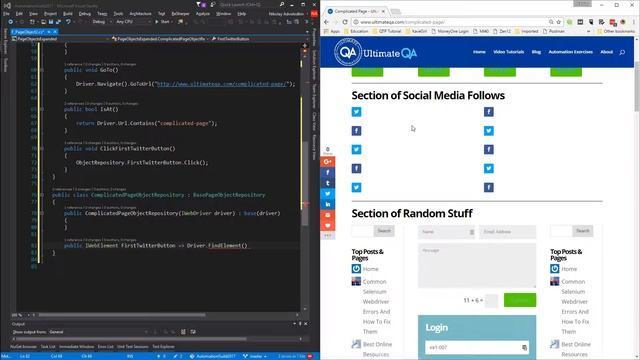The width and height of the screenshot is (640, 360).
Task: Close the Output panel
Action: [x=306, y=324]
